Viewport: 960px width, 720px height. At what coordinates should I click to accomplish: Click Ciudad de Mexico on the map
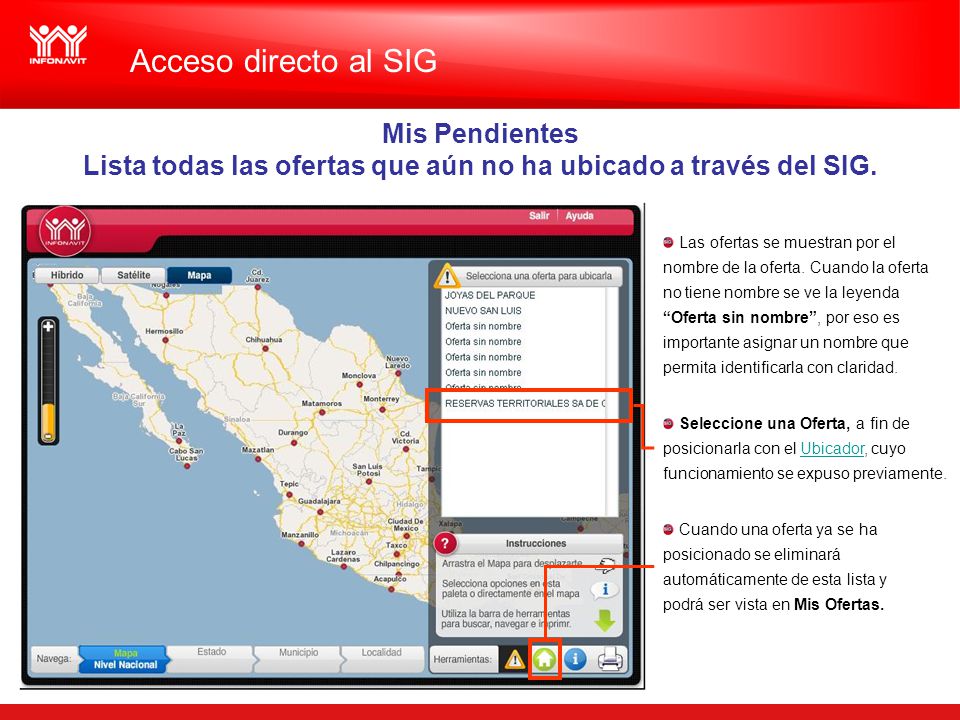(x=405, y=528)
